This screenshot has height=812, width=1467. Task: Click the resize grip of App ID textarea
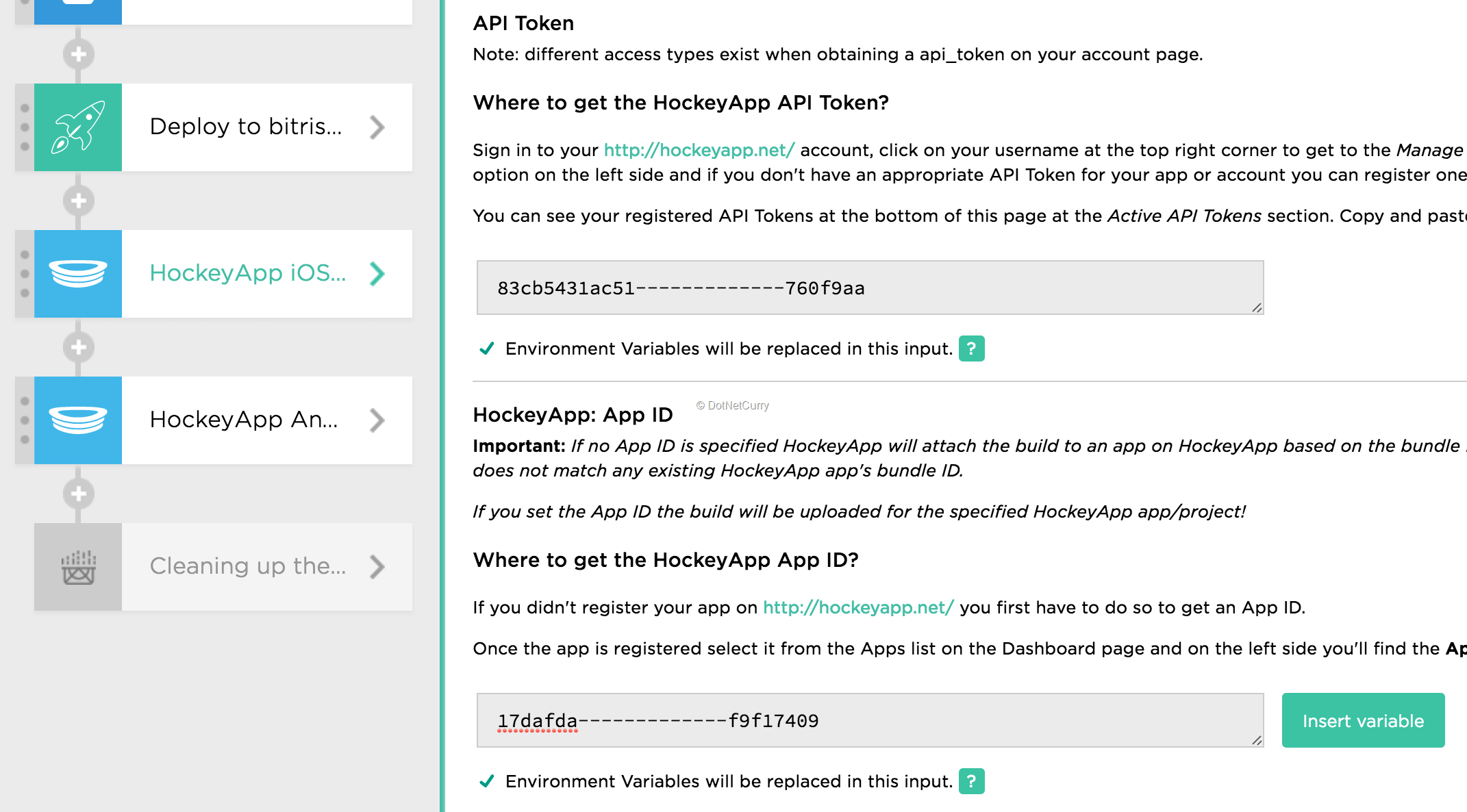[1257, 741]
